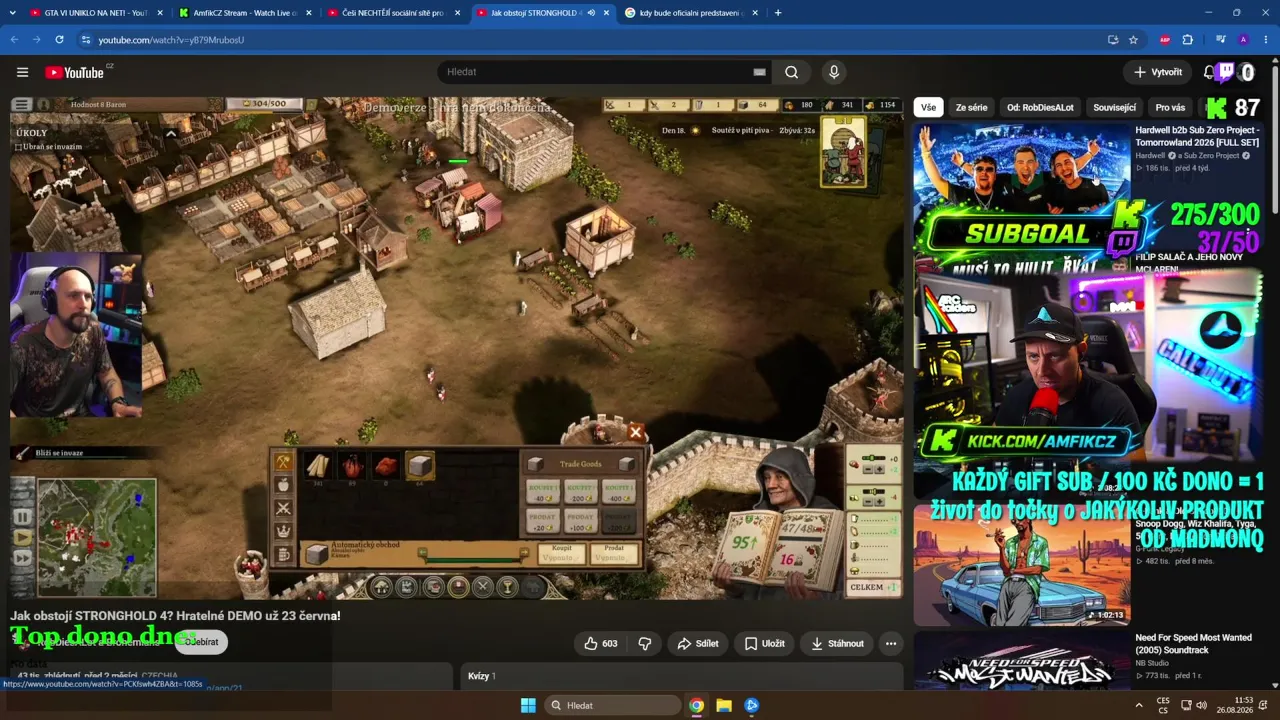This screenshot has width=1280, height=720.
Task: Show hidden system tray icons
Action: point(1139,705)
